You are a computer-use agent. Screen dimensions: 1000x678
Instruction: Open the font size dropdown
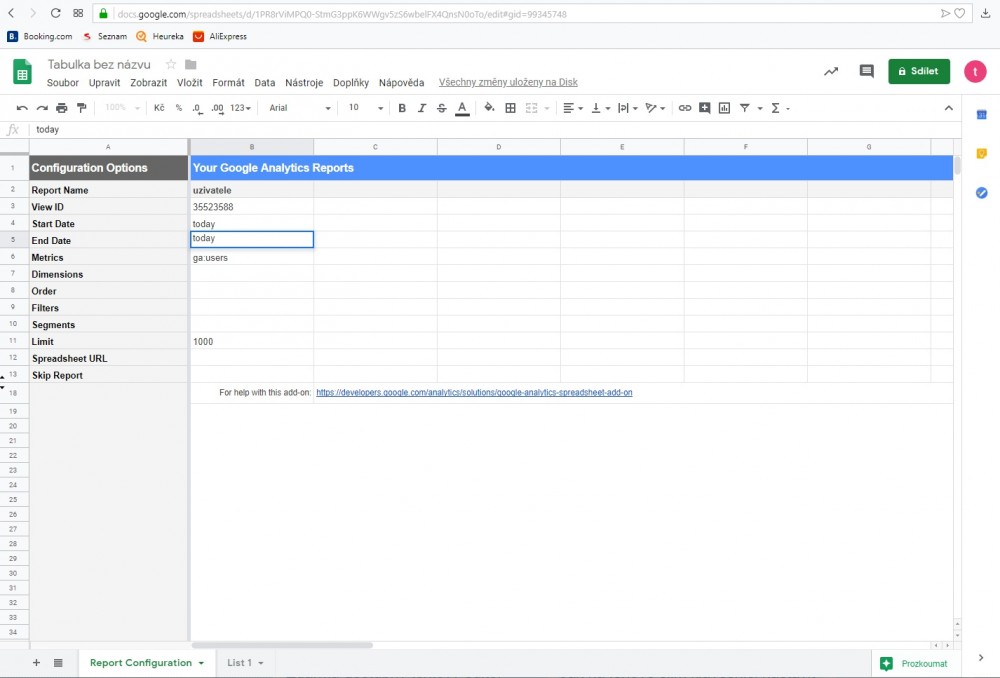(x=366, y=108)
